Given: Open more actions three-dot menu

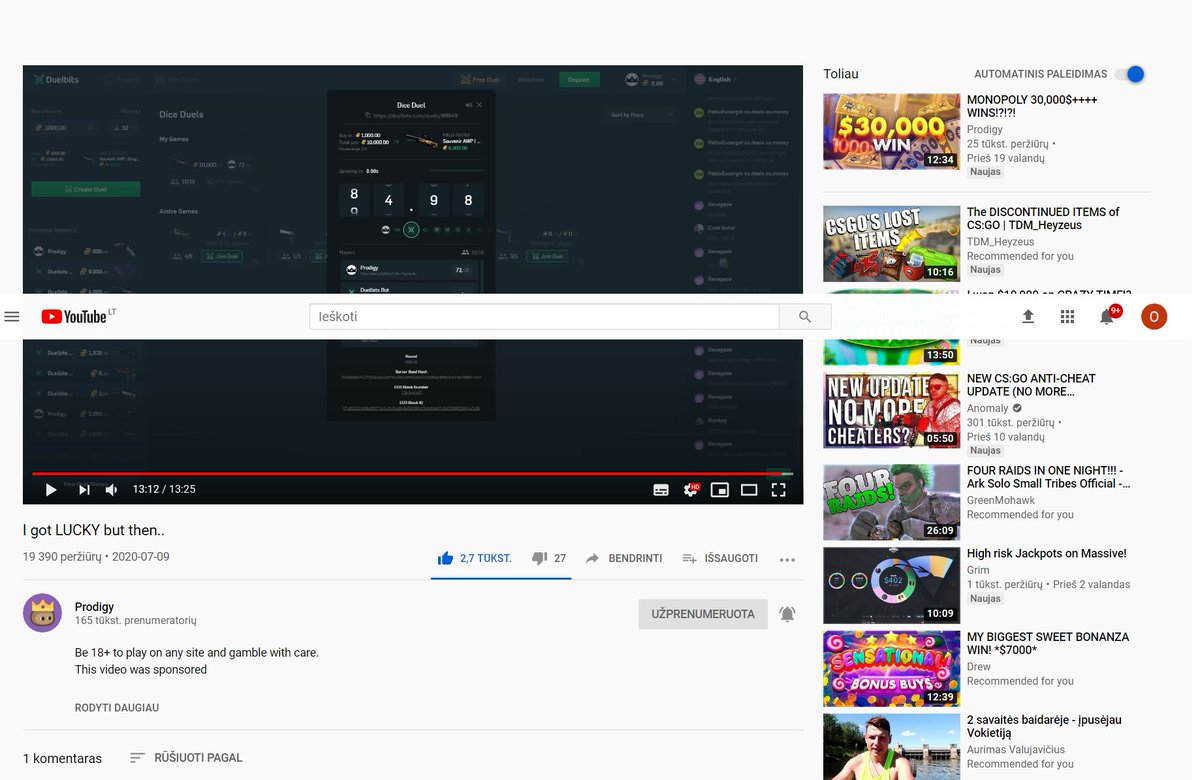Looking at the screenshot, I should coord(787,560).
